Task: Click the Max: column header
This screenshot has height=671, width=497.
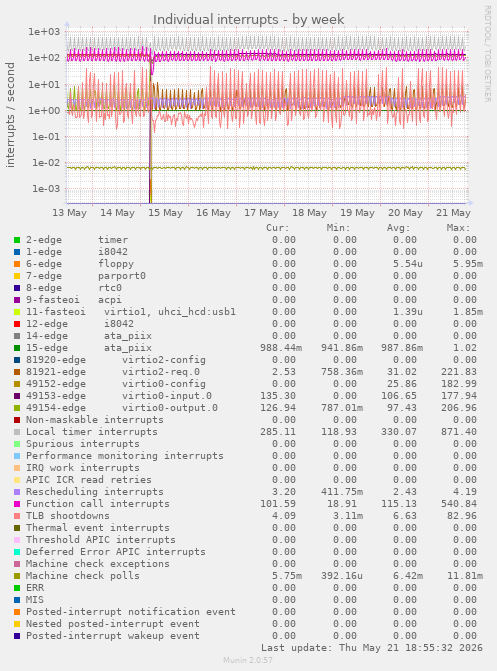Action: [458, 228]
